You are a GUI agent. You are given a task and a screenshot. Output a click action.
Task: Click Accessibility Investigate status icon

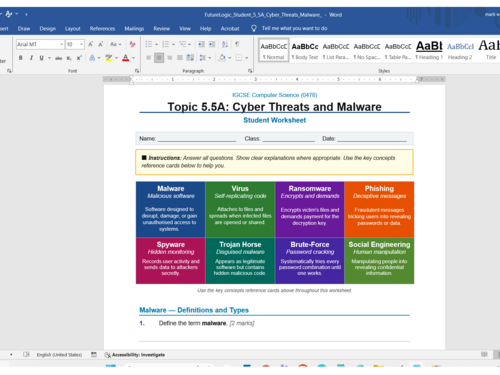pyautogui.click(x=107, y=355)
